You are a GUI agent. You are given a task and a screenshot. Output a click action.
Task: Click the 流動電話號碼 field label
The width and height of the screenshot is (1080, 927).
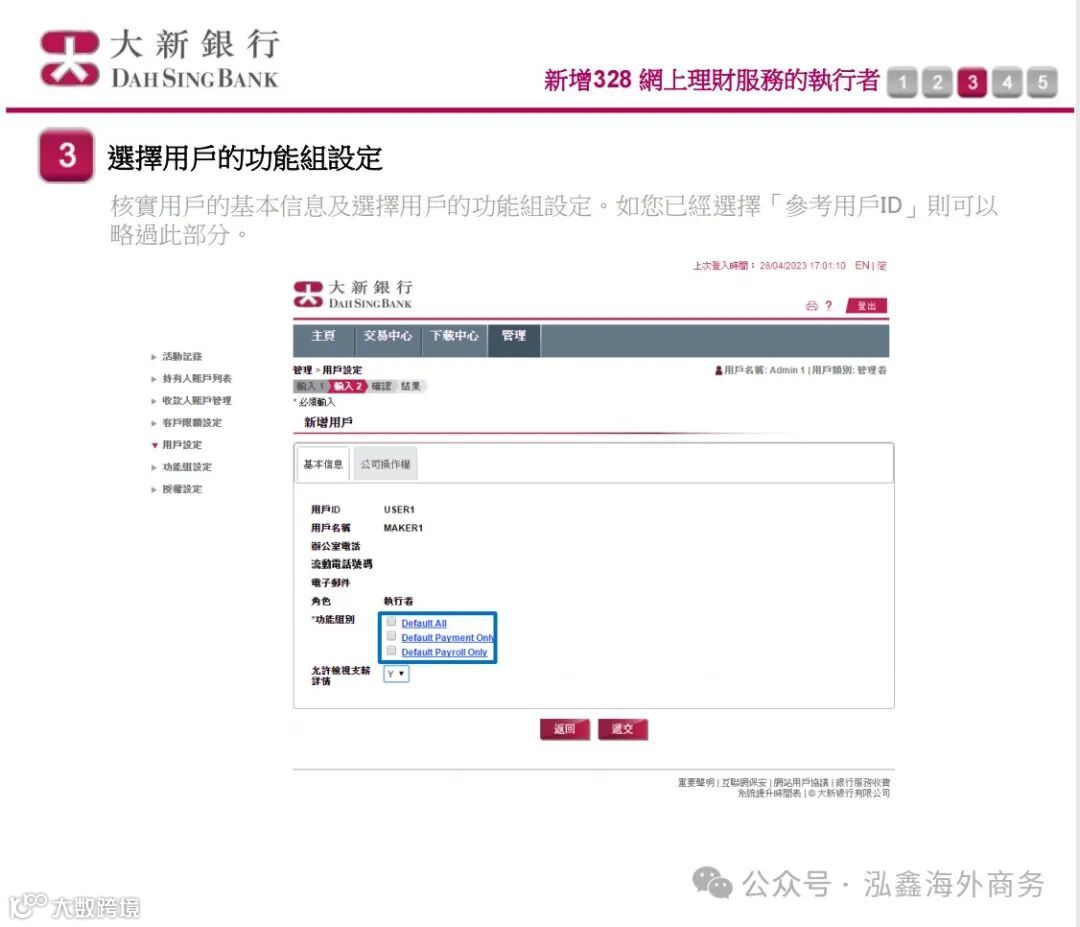342,564
